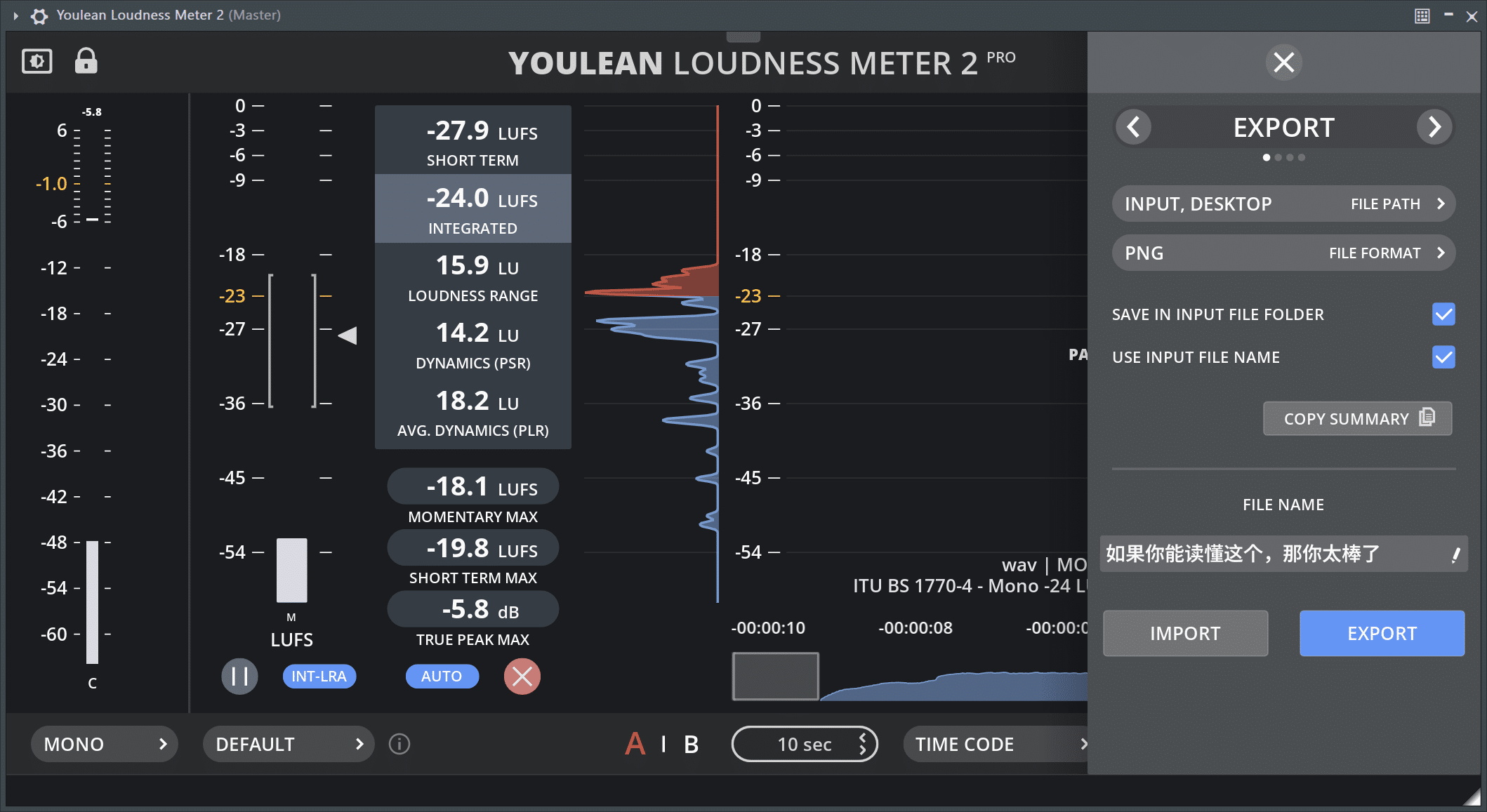The image size is (1487, 812).
Task: Click the yellow -1.0 true peak threshold
Action: click(51, 184)
